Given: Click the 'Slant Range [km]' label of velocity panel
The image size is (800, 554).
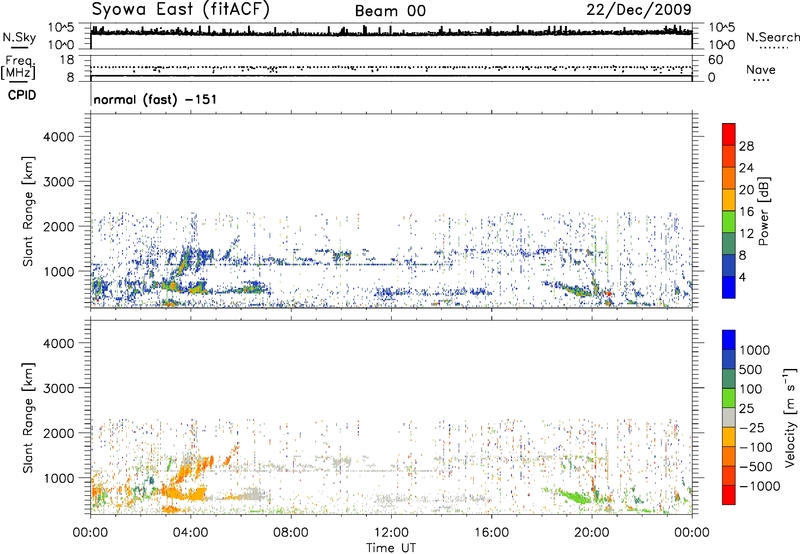Looking at the screenshot, I should (28, 417).
